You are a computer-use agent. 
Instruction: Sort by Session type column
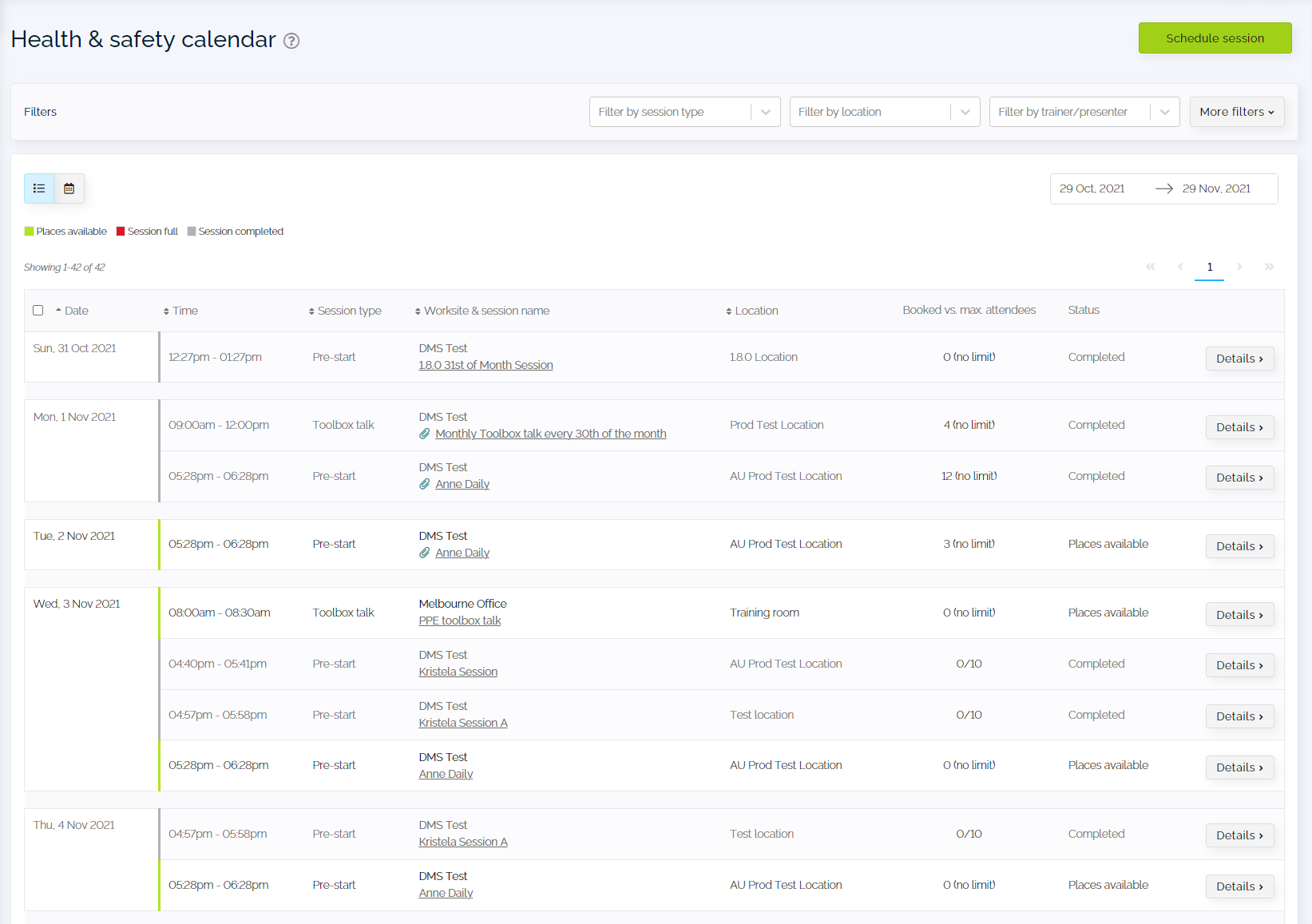[345, 311]
